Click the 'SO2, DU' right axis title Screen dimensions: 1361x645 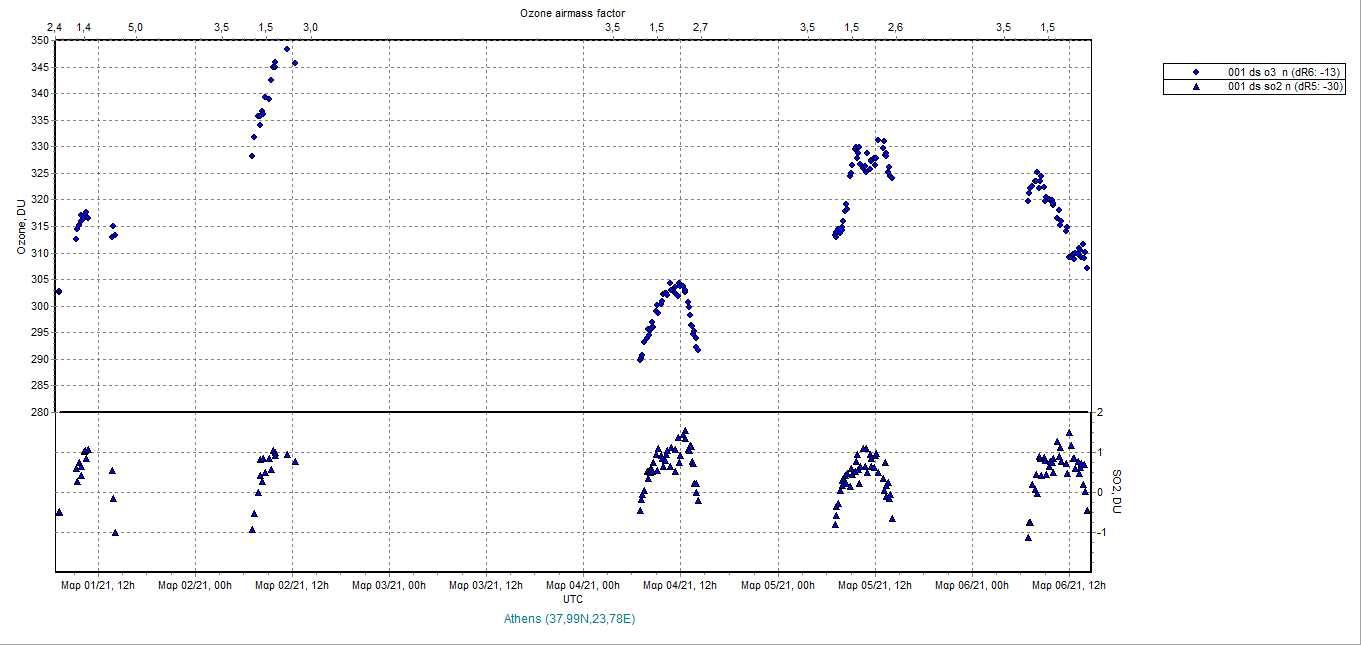(x=1117, y=491)
